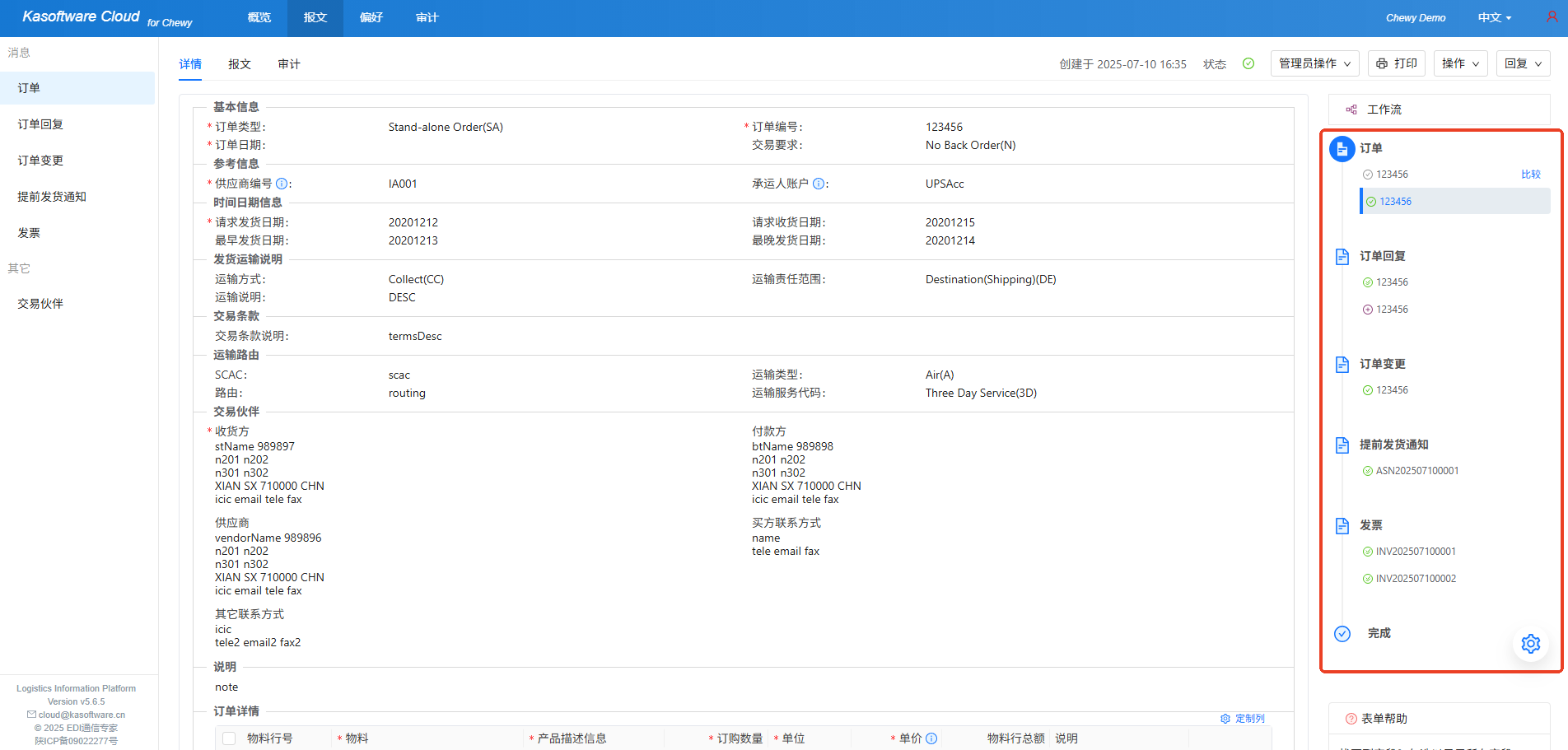The height and width of the screenshot is (750, 1568).
Task: Click the 比较 link in workflow
Action: (1530, 175)
